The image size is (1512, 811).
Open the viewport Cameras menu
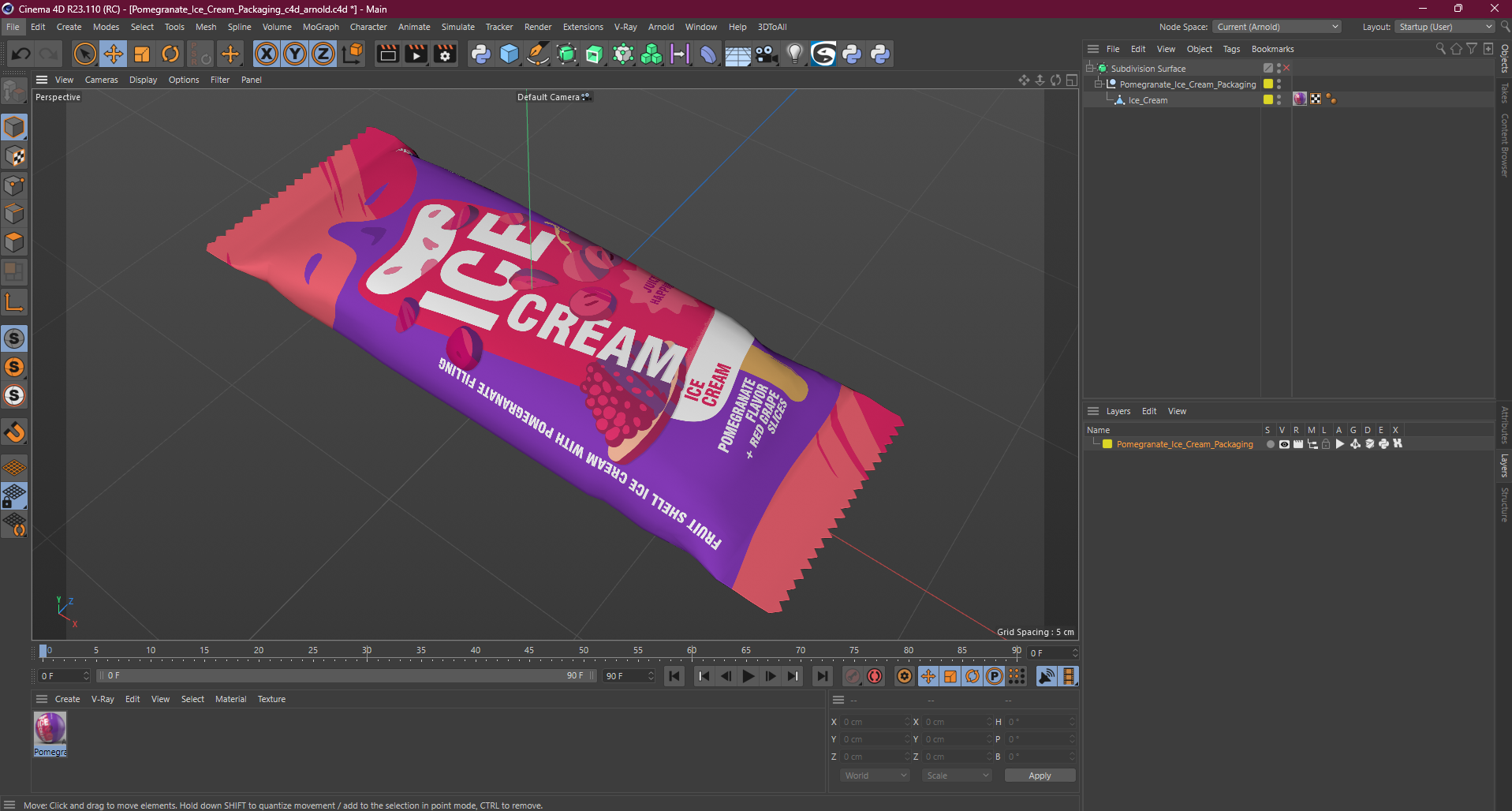[102, 80]
